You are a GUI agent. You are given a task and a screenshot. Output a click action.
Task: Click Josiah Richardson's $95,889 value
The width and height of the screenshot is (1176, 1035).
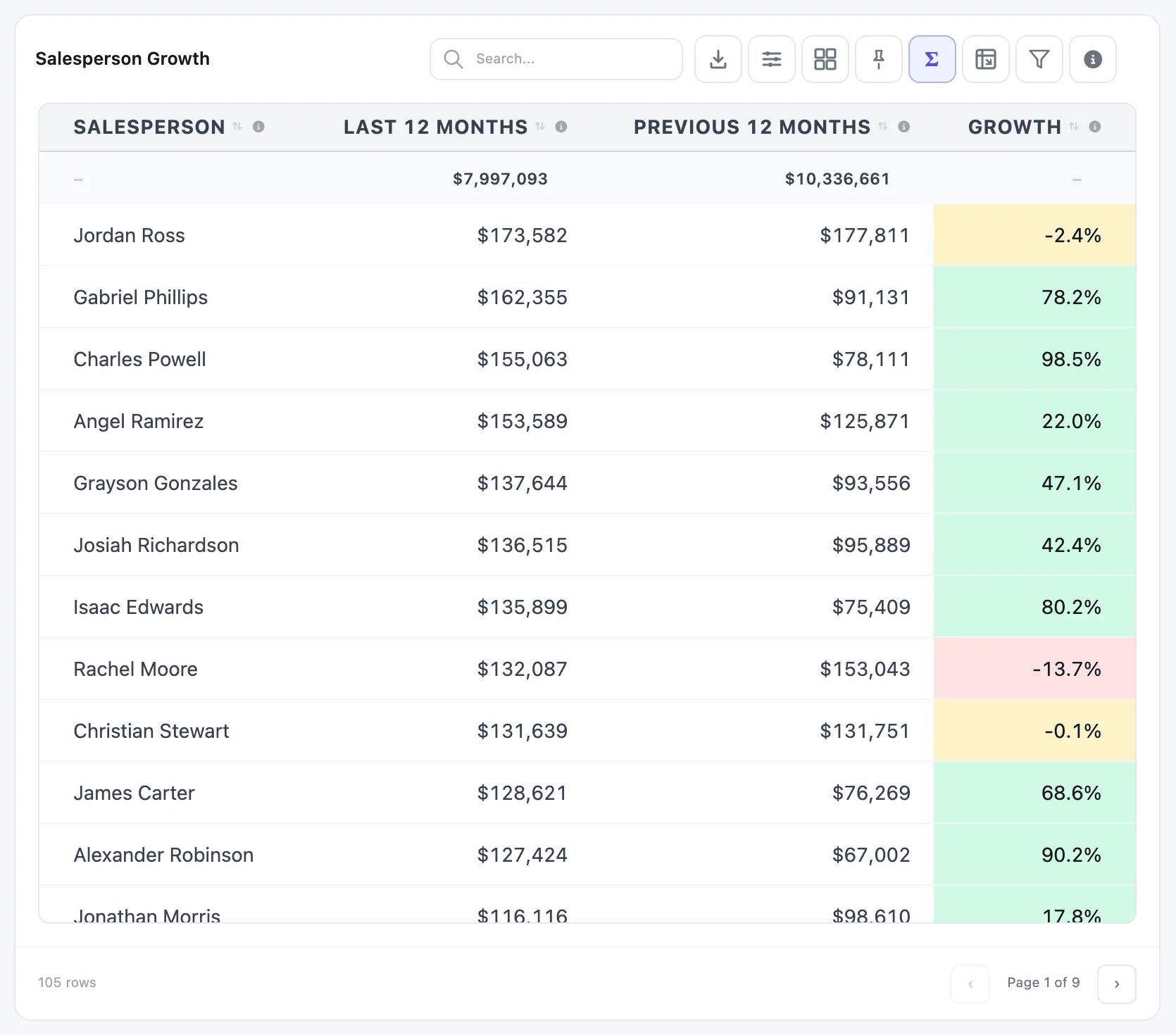[x=871, y=545]
